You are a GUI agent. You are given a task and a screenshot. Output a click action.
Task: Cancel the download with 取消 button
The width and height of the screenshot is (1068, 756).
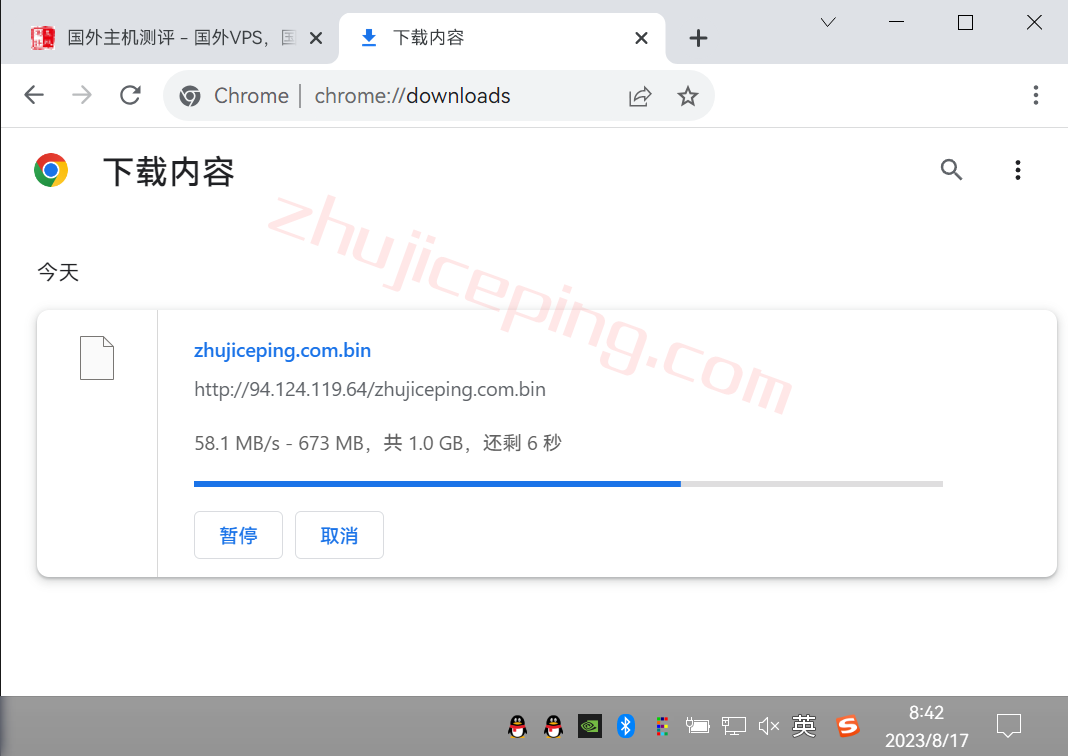[339, 535]
